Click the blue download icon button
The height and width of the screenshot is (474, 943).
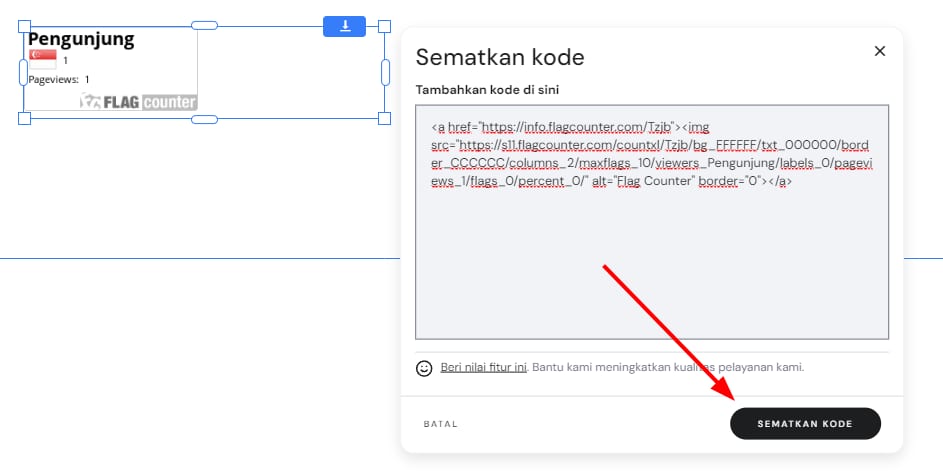(345, 26)
